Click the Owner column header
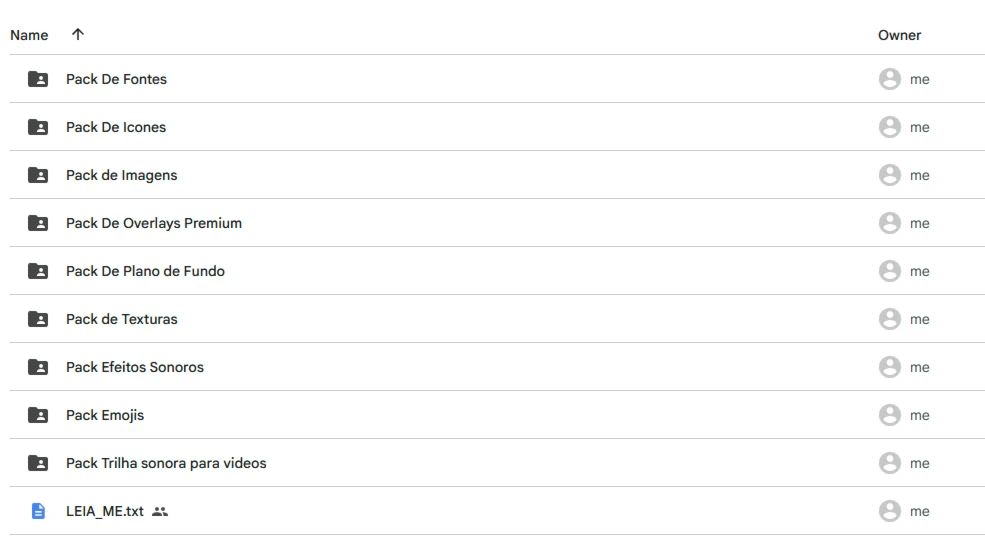 (899, 35)
